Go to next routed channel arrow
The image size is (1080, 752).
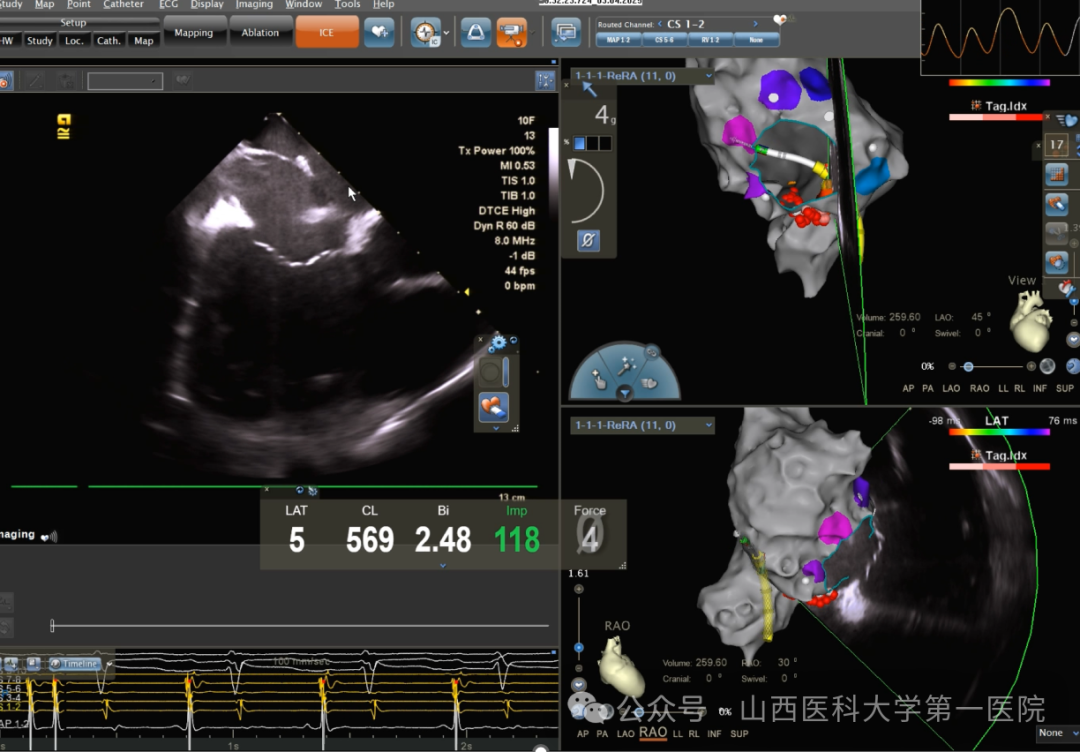(755, 24)
